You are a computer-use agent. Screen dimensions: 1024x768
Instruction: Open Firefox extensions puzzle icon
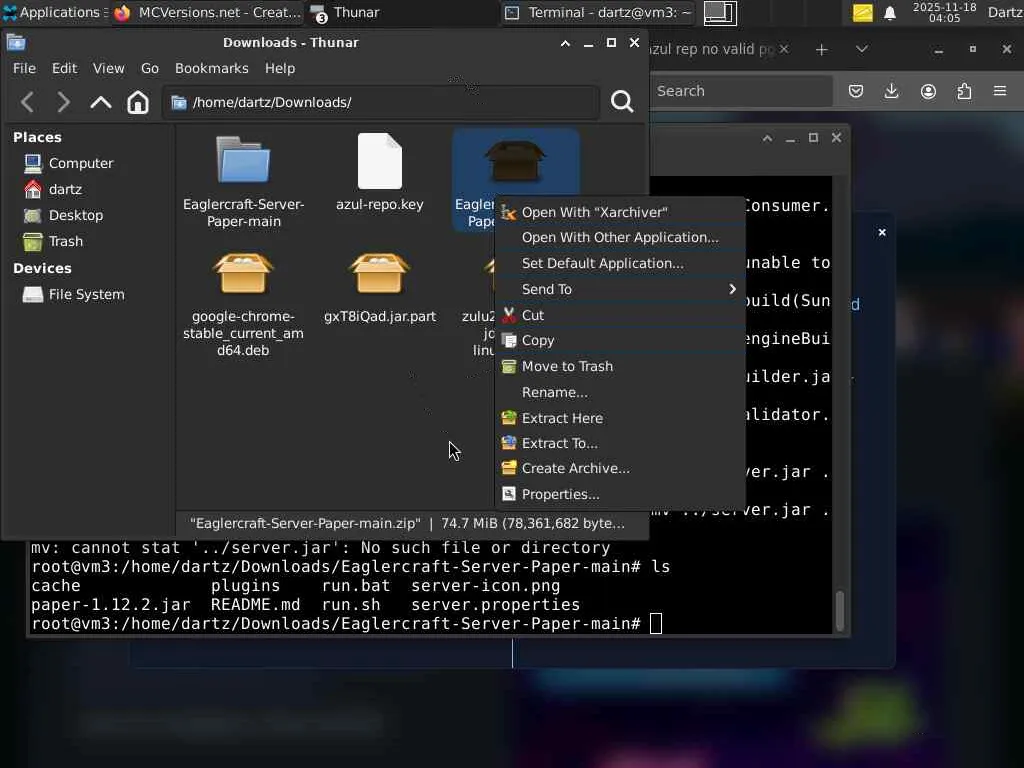[x=964, y=91]
